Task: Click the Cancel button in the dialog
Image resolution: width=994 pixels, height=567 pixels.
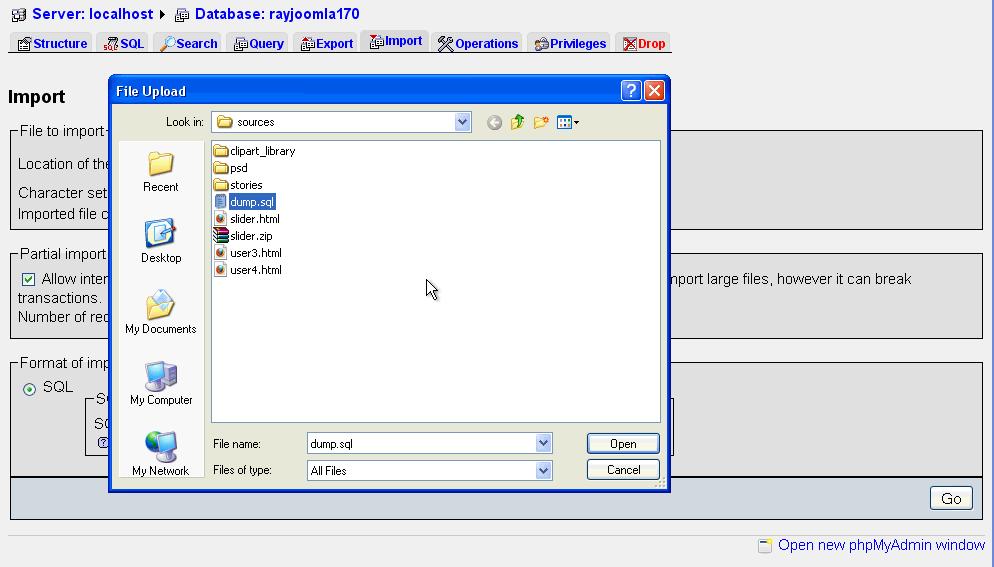Action: coord(623,470)
